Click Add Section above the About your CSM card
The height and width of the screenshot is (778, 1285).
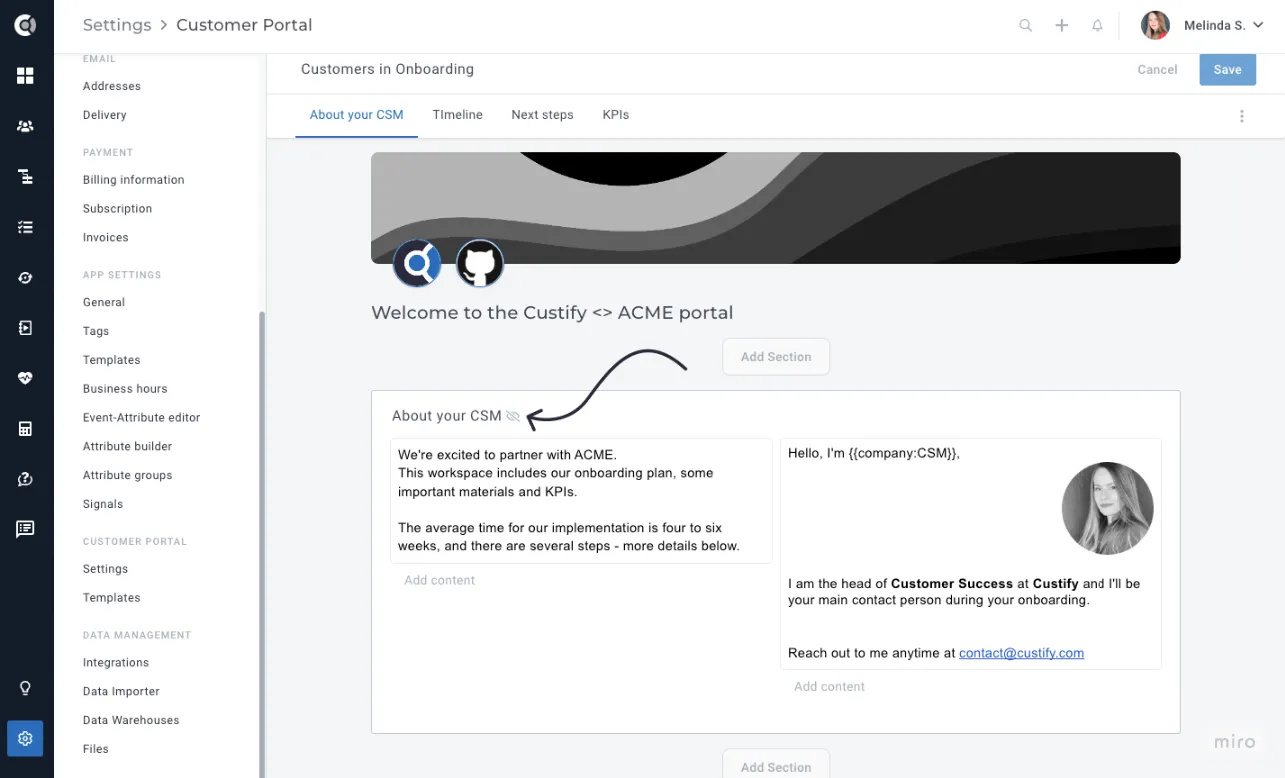[x=776, y=357]
